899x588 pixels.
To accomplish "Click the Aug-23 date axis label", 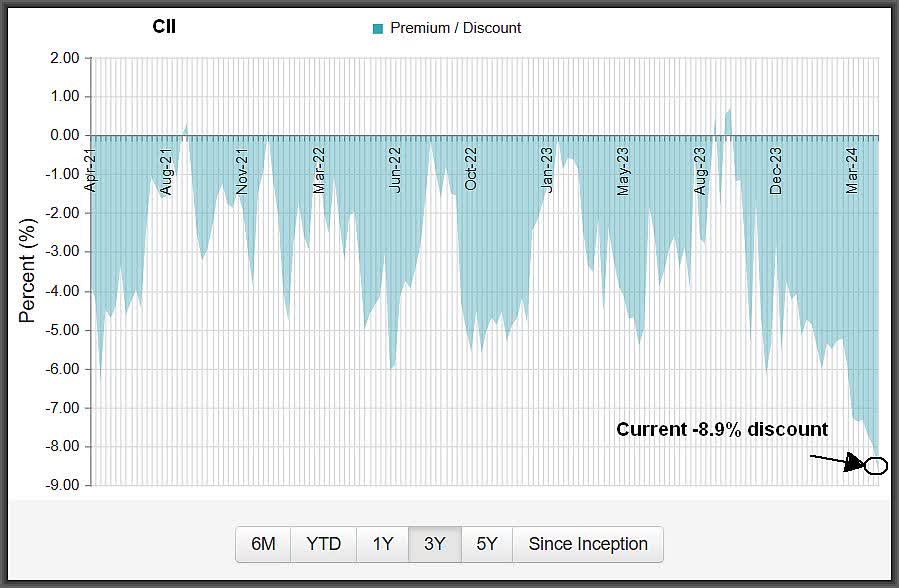I will (x=700, y=170).
